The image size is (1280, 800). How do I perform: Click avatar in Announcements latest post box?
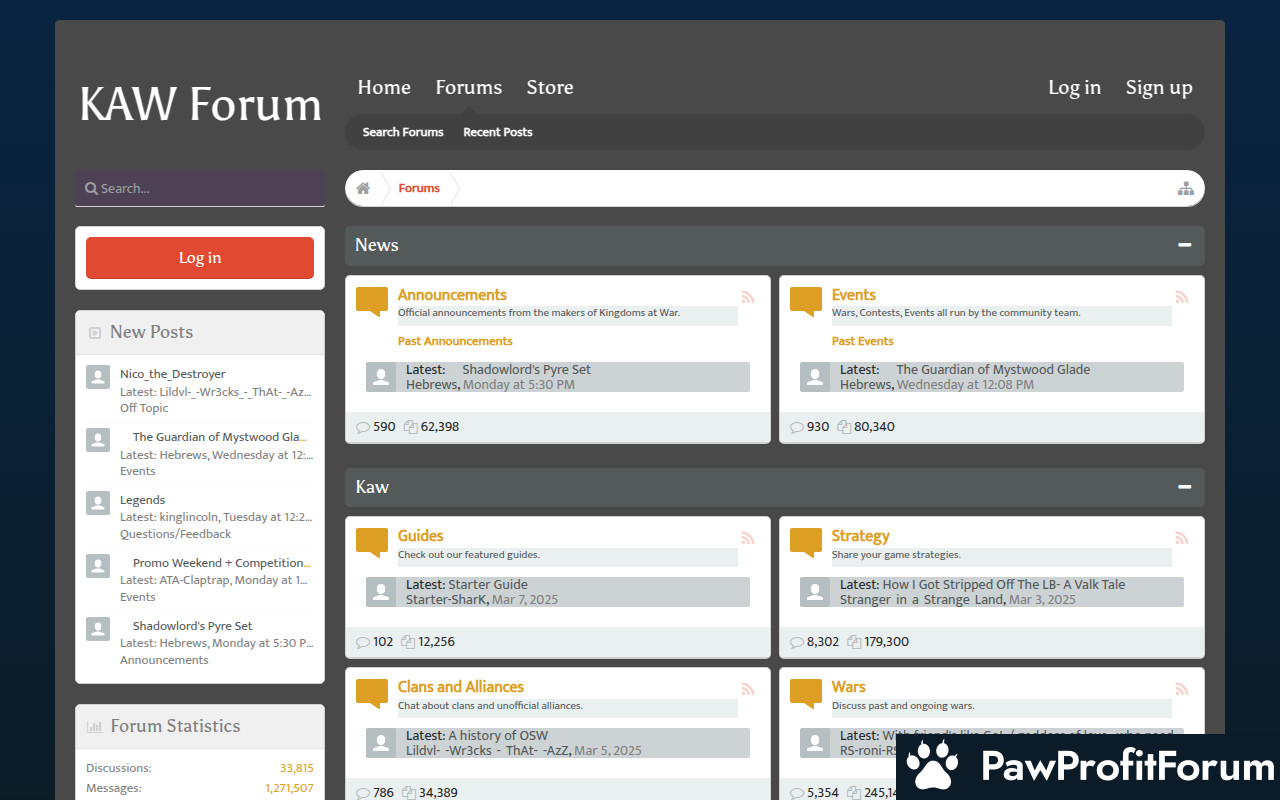[381, 377]
